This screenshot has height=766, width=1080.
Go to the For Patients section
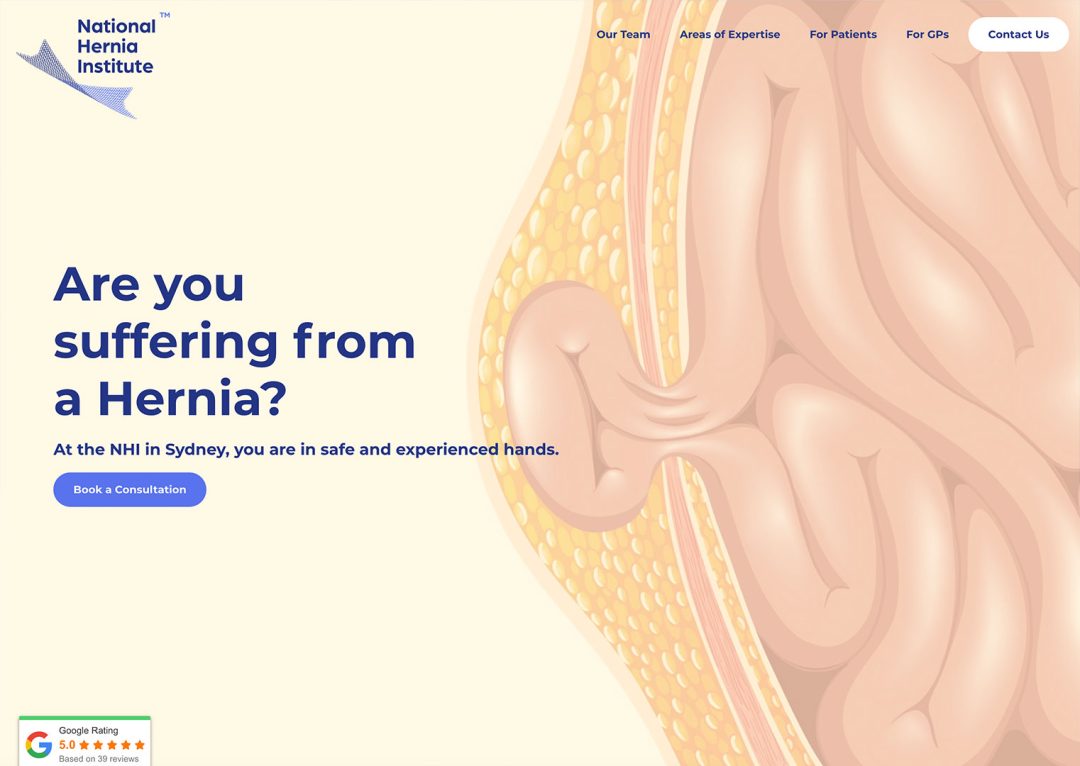[x=843, y=34]
